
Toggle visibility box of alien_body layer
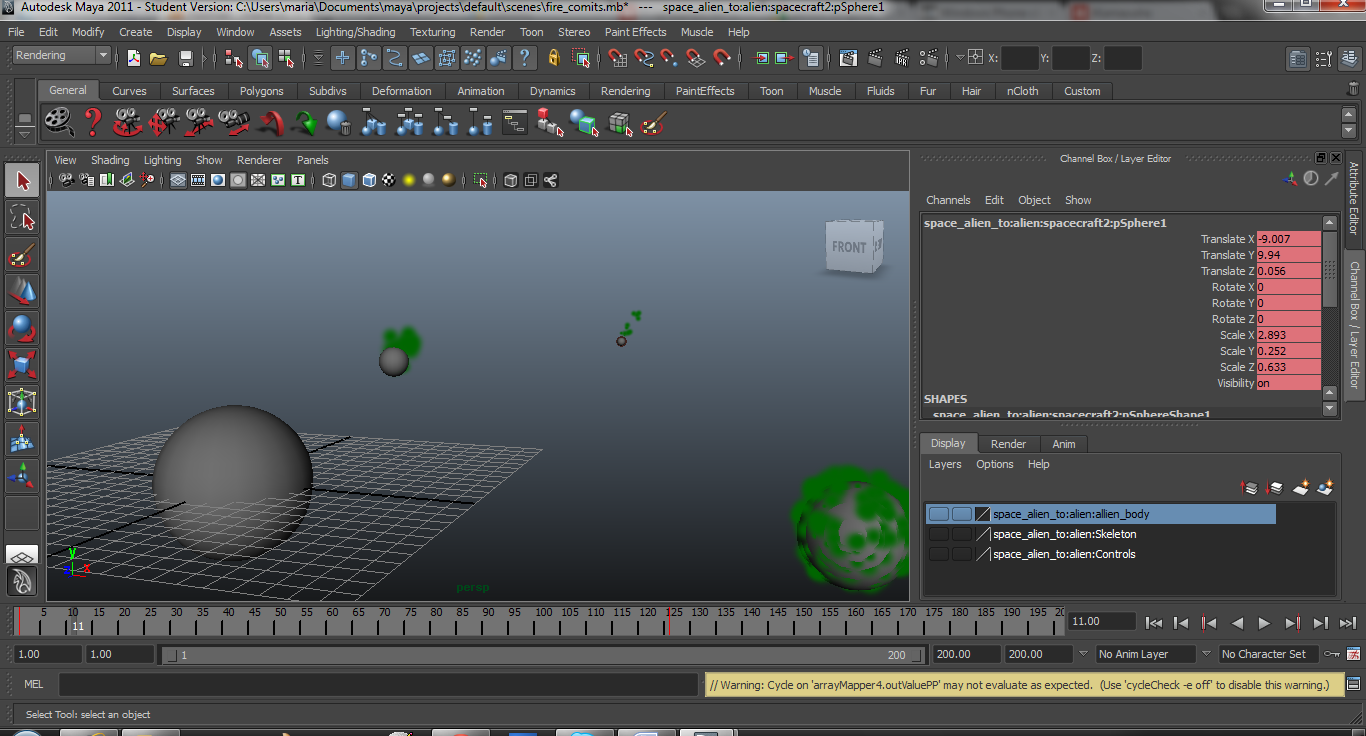pos(938,514)
